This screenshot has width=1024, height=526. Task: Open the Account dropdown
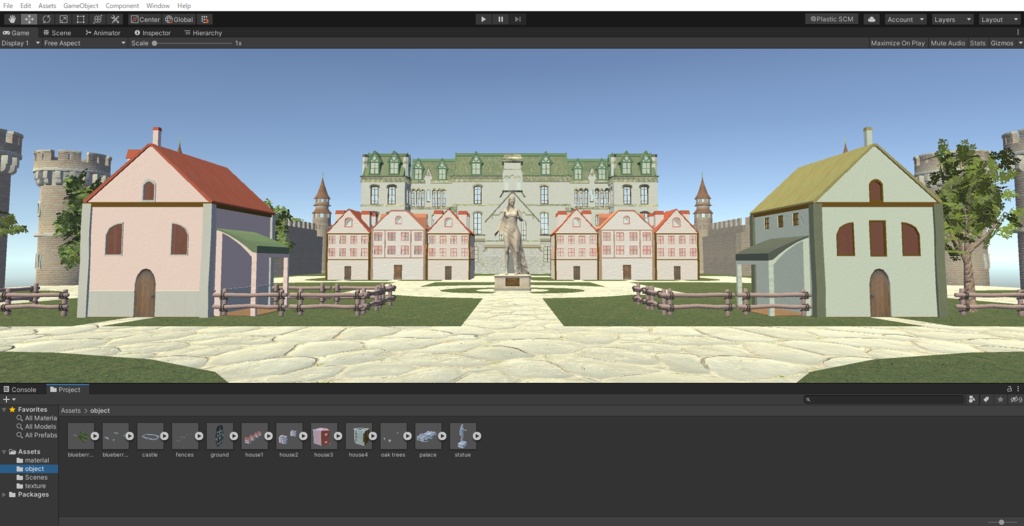[x=905, y=20]
